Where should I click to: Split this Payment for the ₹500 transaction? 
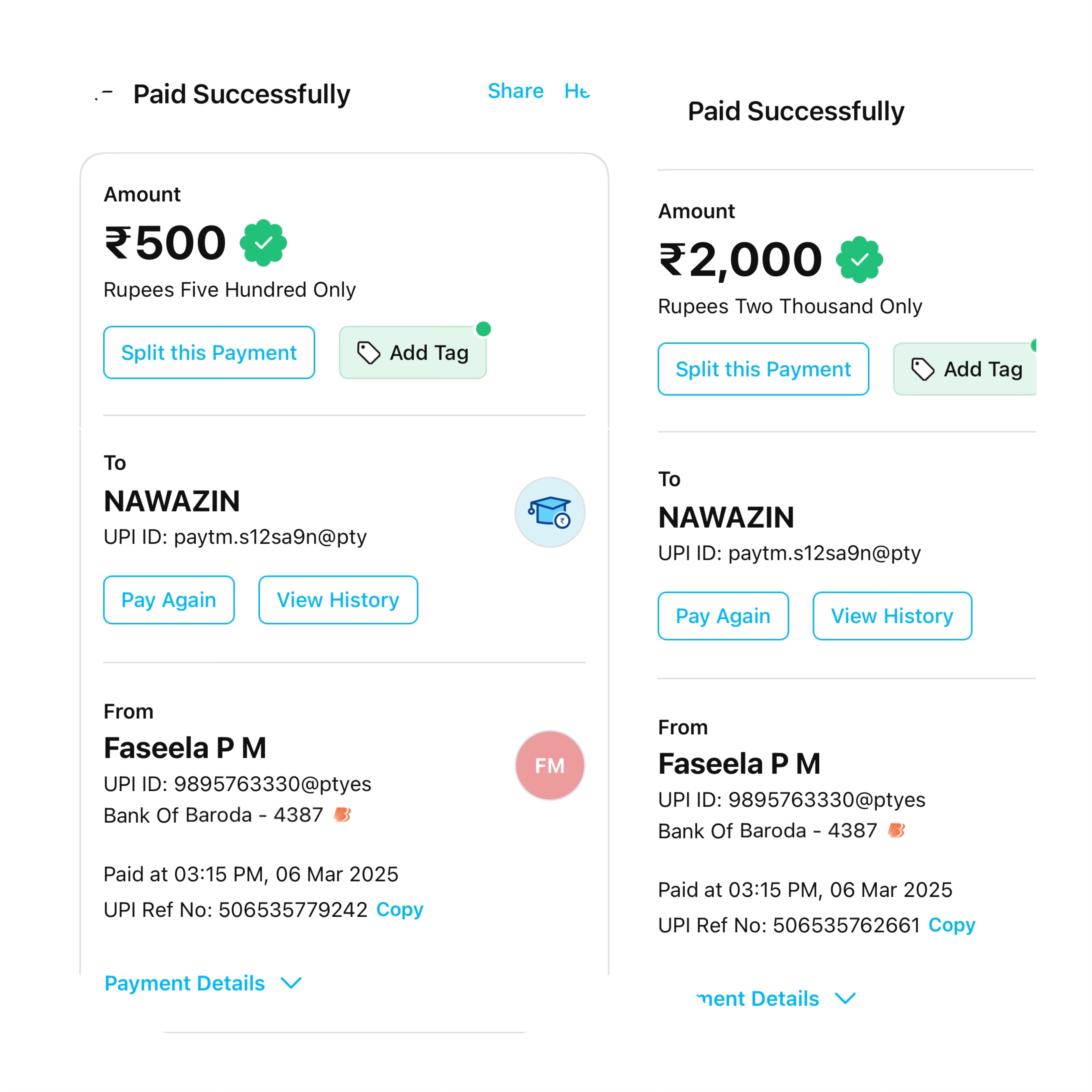(x=209, y=353)
